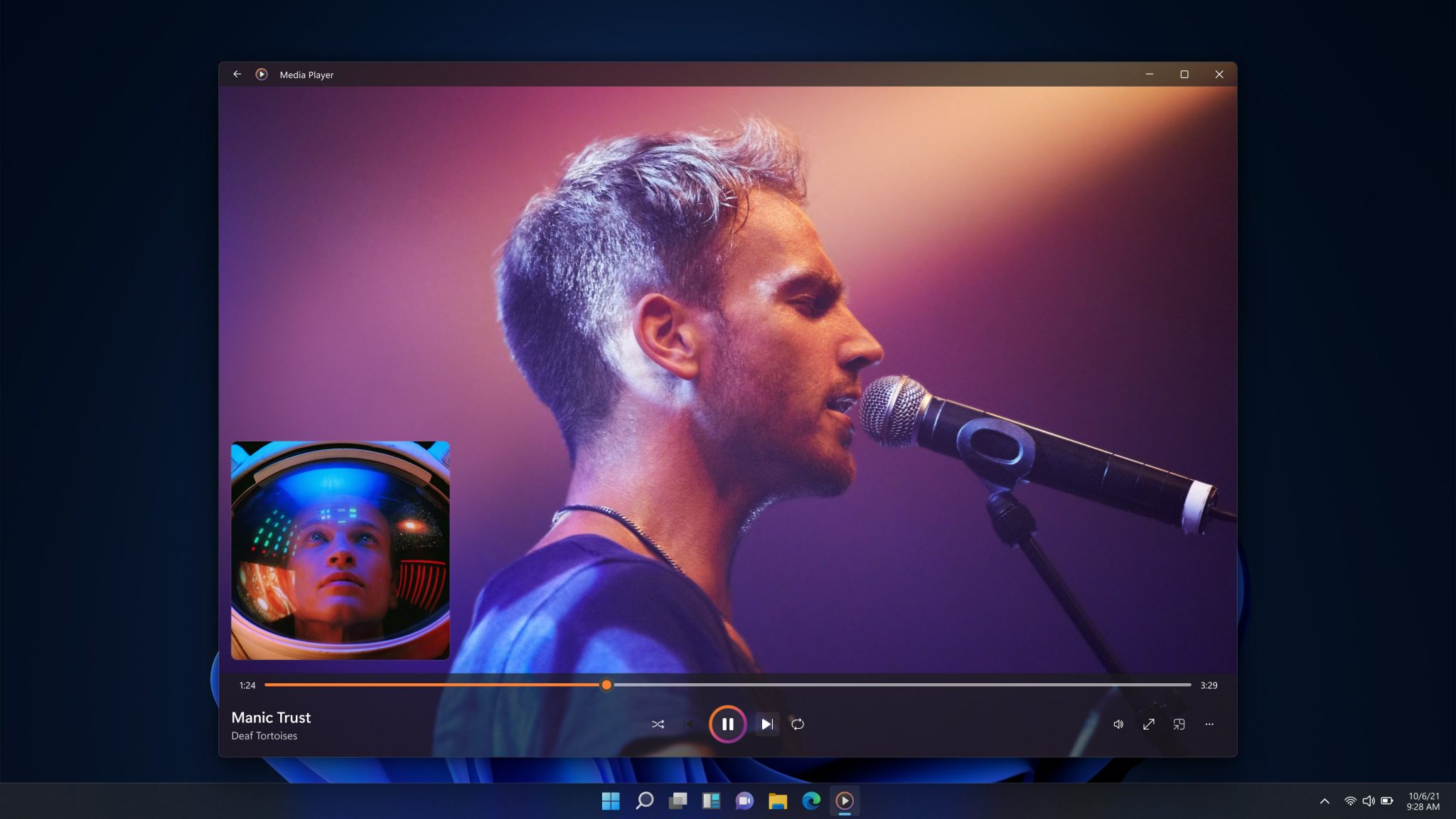Open Microsoft Edge from the taskbar
1456x819 pixels.
[811, 801]
